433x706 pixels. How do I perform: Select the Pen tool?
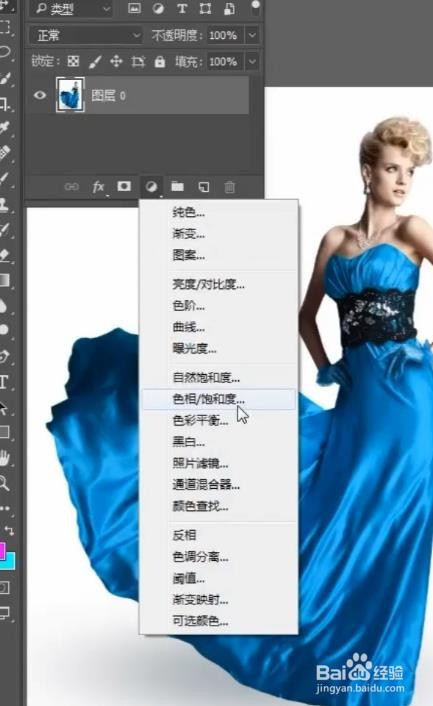pos(4,357)
